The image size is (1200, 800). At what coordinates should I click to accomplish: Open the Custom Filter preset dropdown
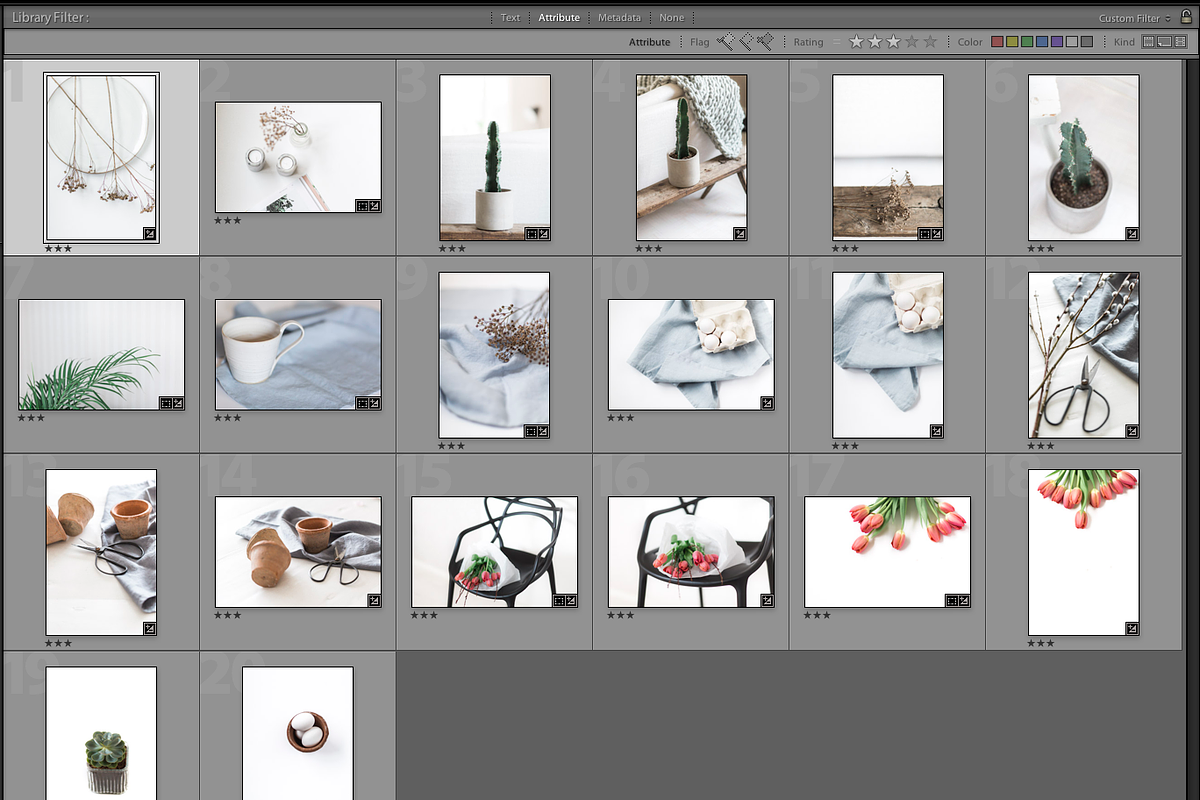pos(1134,18)
